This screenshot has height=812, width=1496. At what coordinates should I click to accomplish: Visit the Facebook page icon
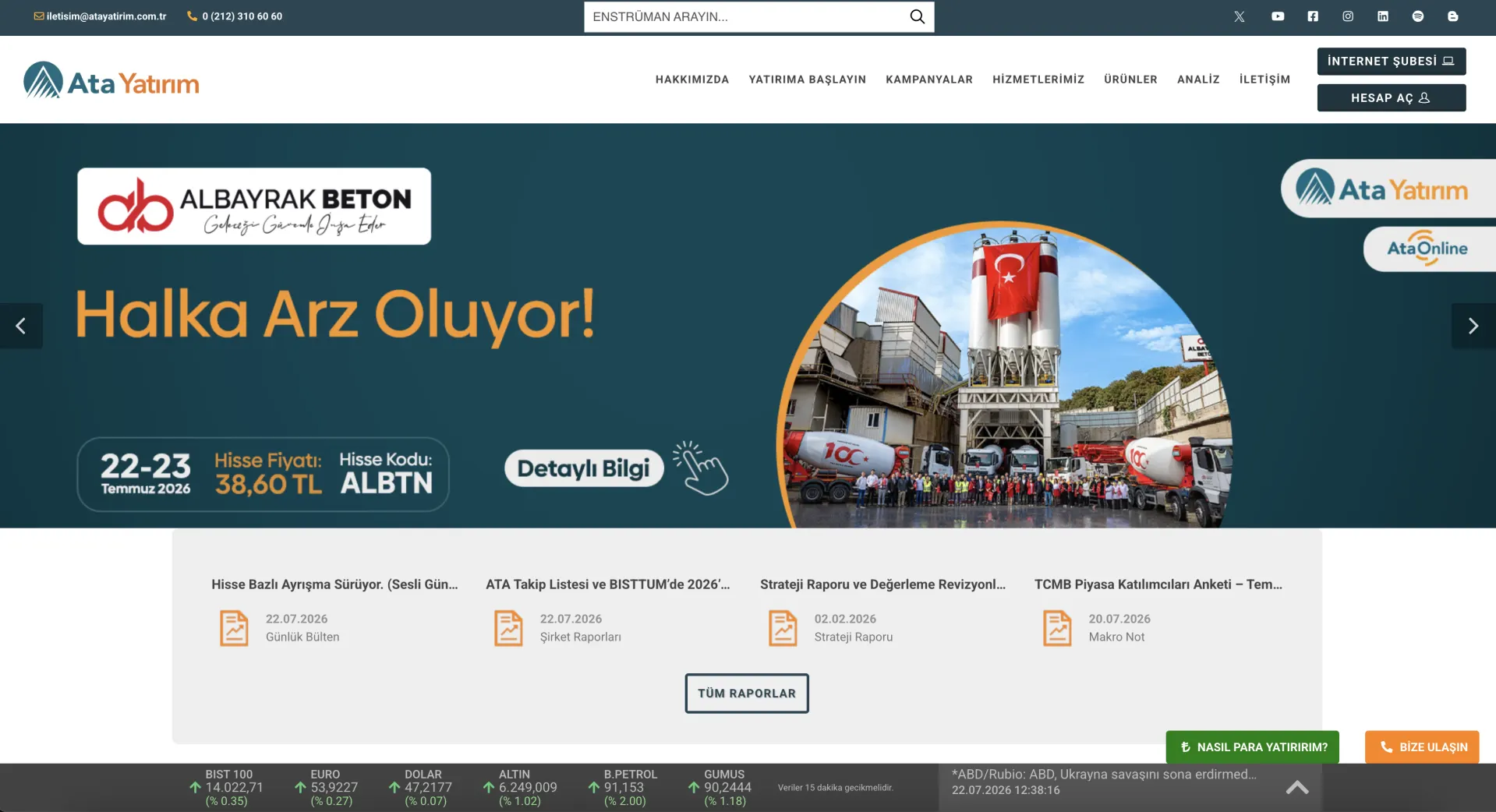coord(1313,16)
